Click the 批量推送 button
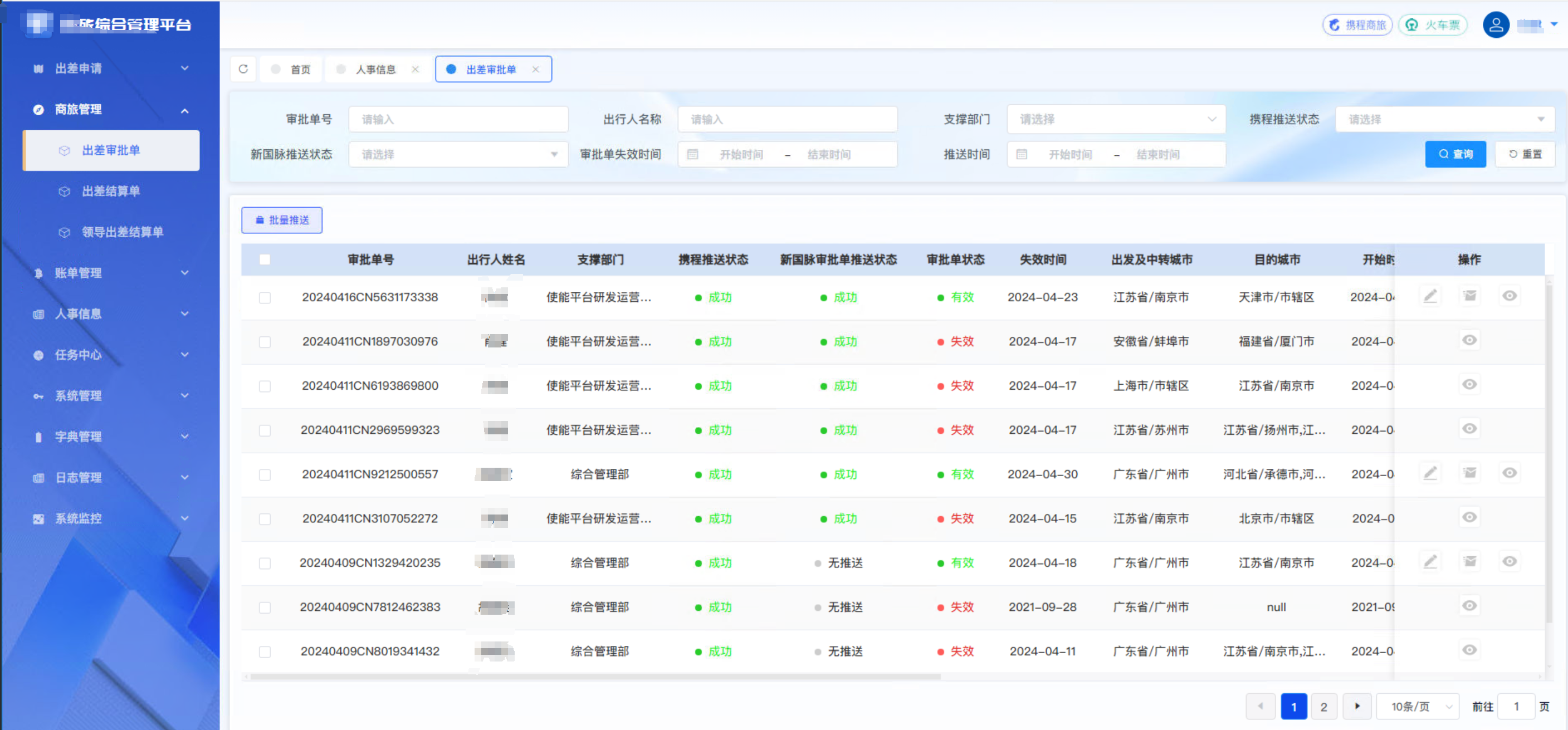This screenshot has width=1568, height=730. click(x=282, y=220)
